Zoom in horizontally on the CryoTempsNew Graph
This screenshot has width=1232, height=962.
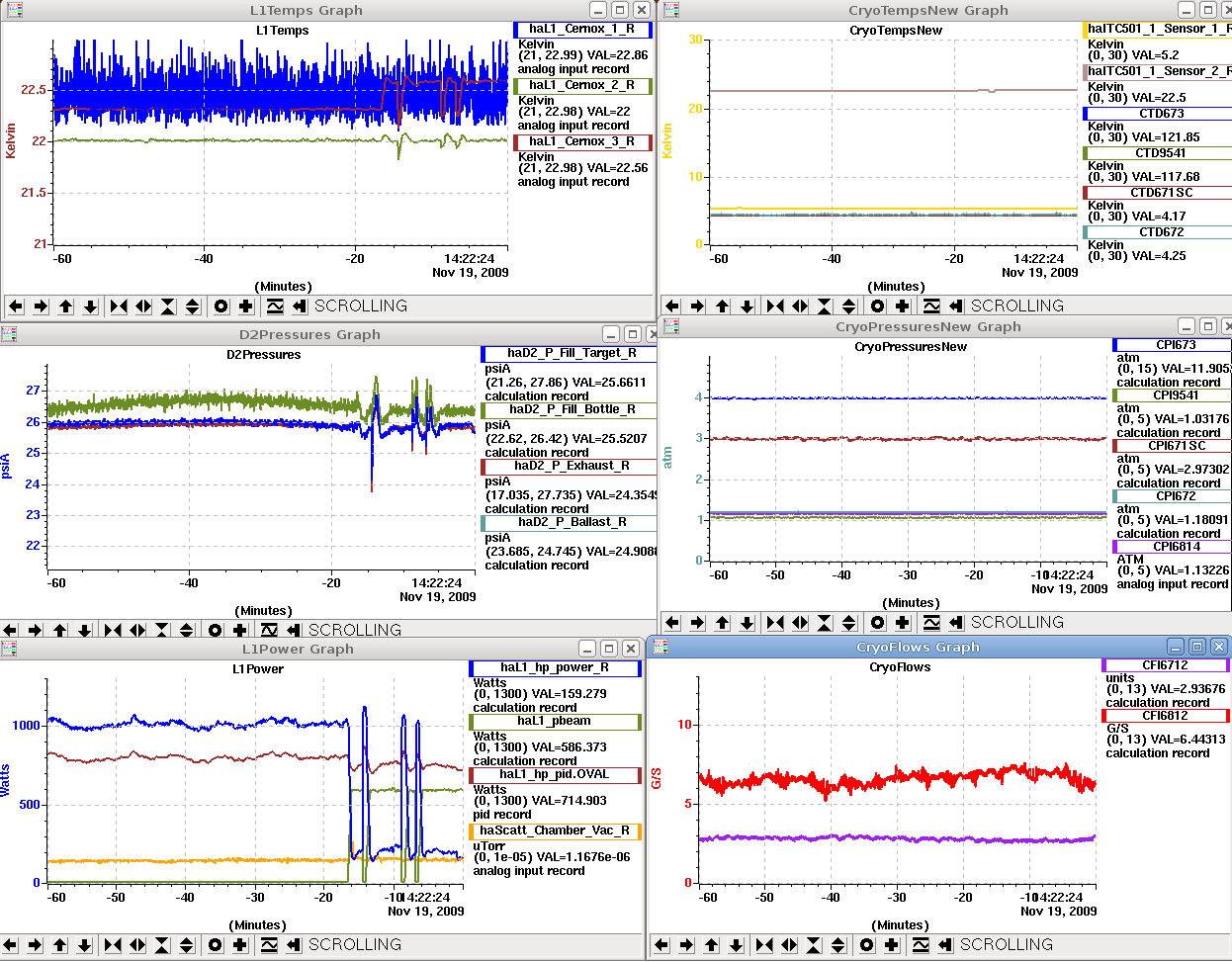point(775,306)
